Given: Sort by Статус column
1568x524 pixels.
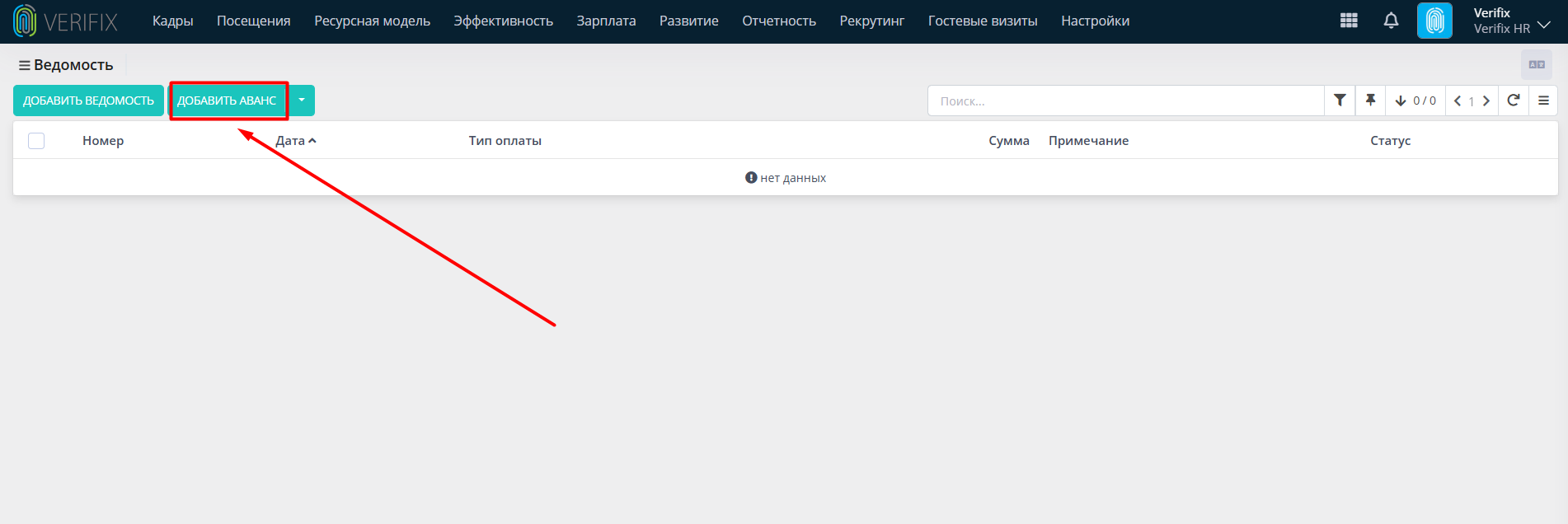Looking at the screenshot, I should point(1391,141).
